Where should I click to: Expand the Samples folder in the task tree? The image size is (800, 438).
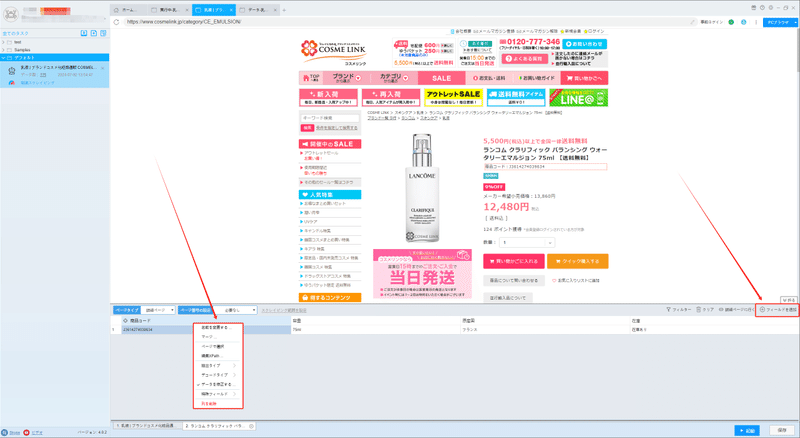3,50
